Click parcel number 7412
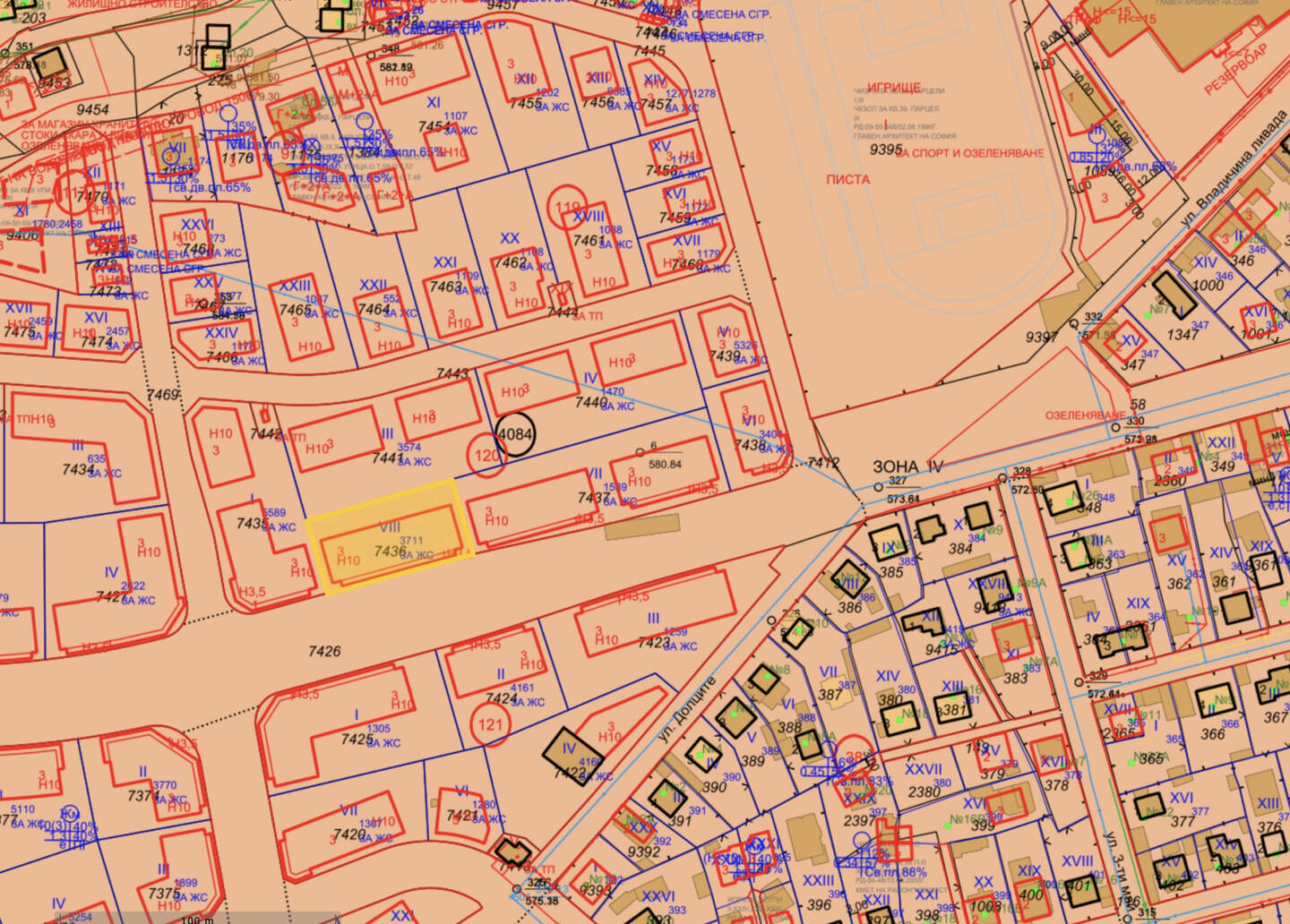This screenshot has height=924, width=1290. [x=823, y=463]
